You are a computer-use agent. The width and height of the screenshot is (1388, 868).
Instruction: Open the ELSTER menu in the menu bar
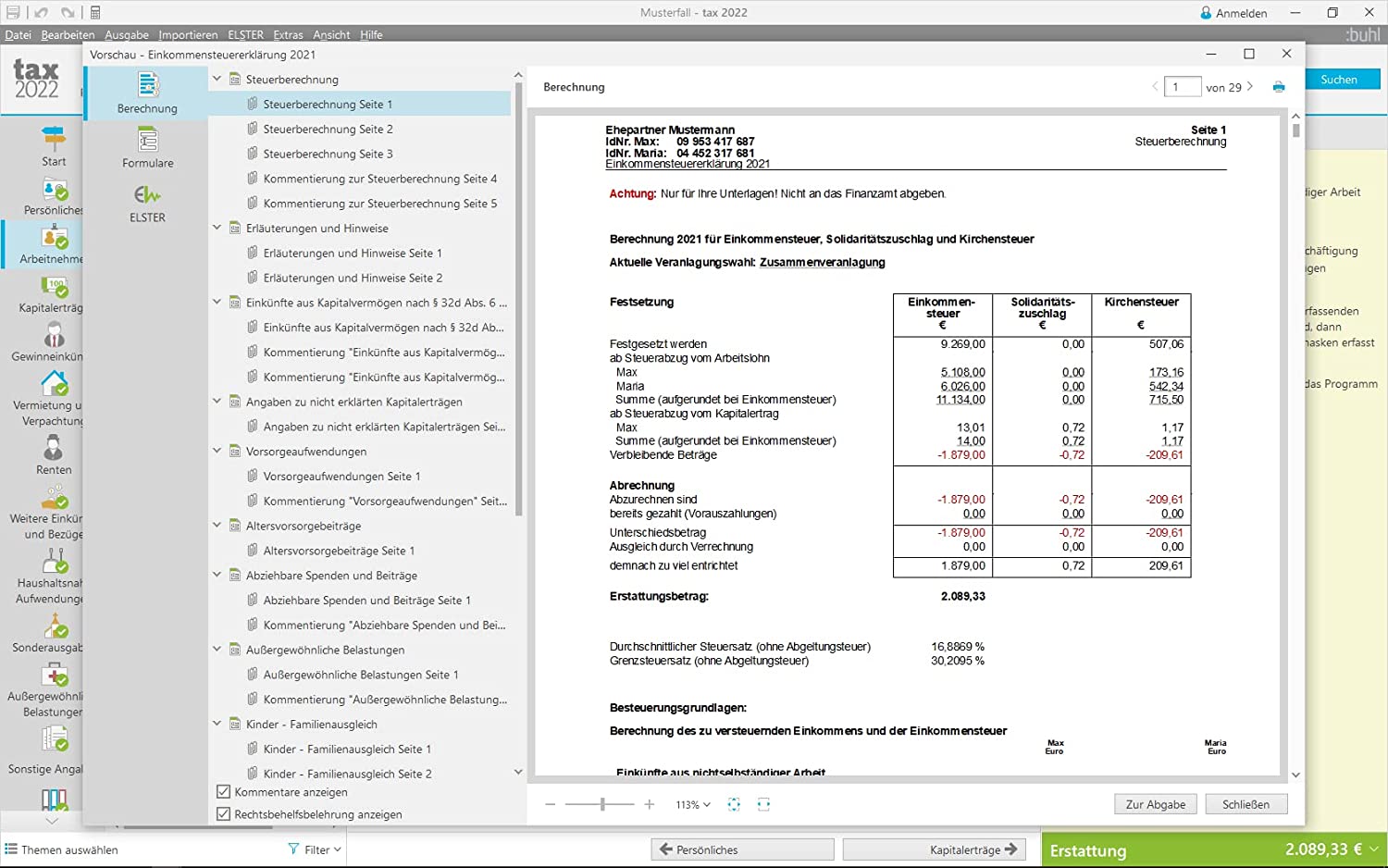245,34
